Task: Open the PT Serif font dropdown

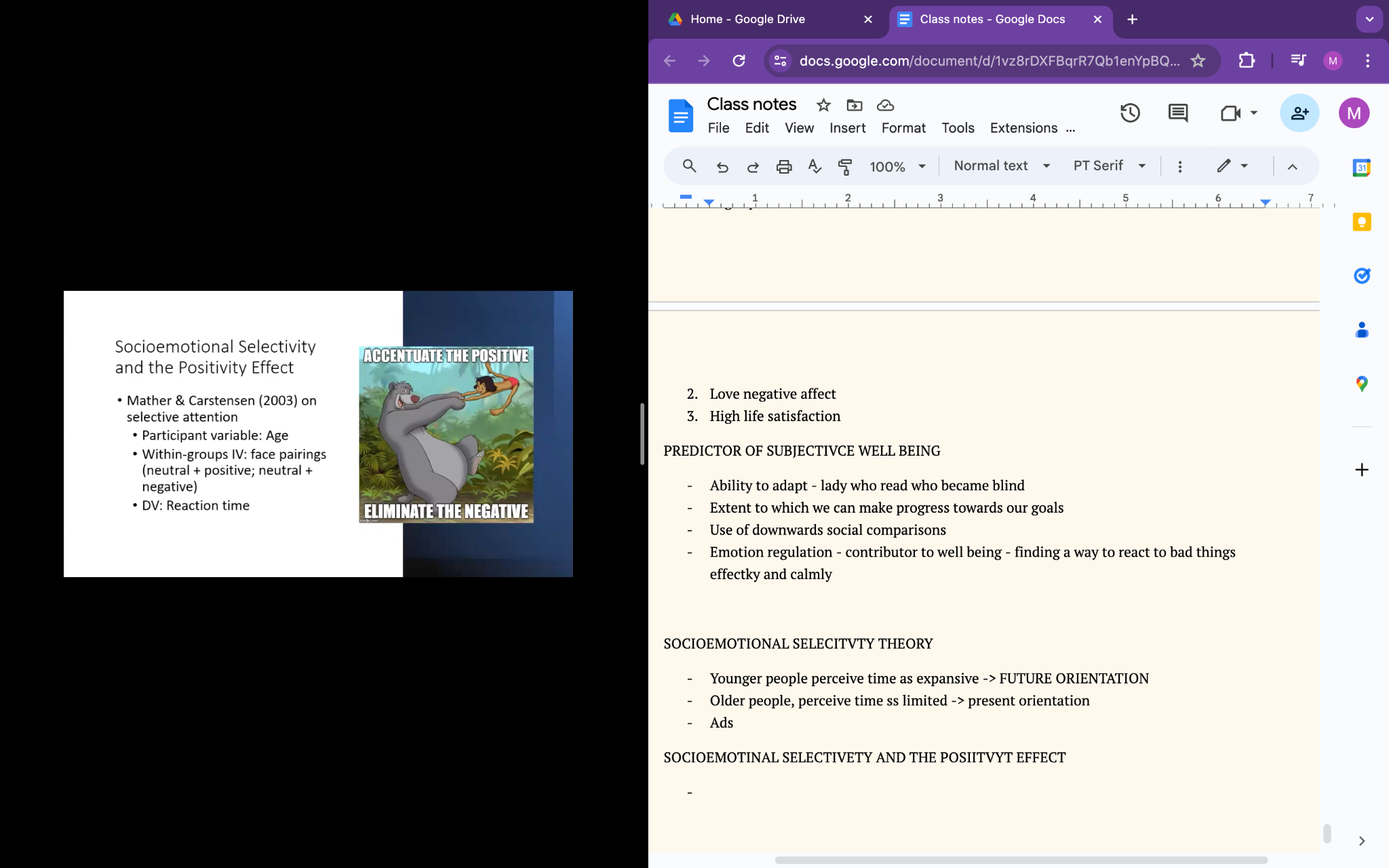Action: pos(1109,166)
